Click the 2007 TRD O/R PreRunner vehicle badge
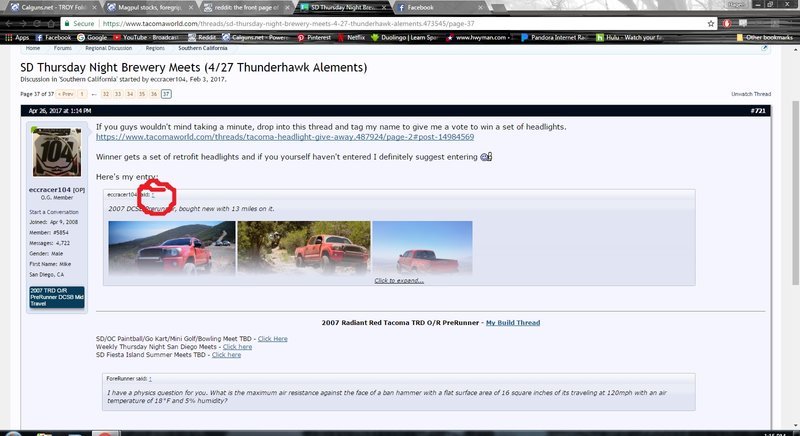This screenshot has width=800, height=436. [x=57, y=297]
